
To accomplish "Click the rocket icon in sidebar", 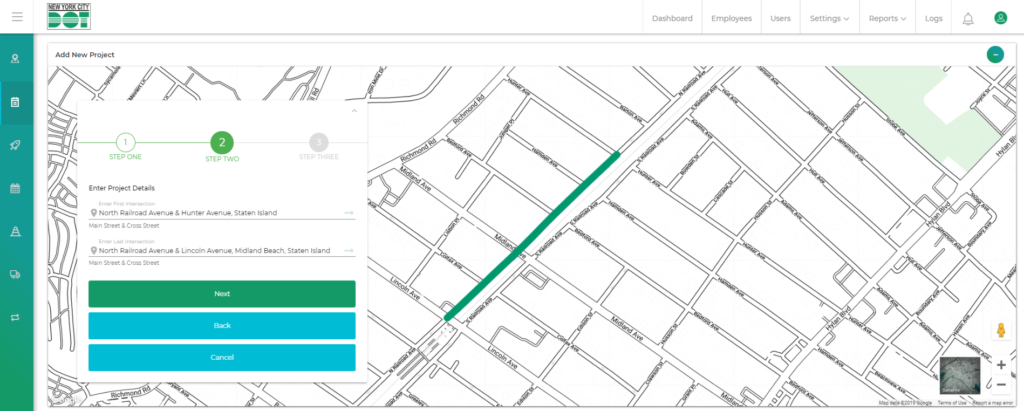I will [16, 145].
